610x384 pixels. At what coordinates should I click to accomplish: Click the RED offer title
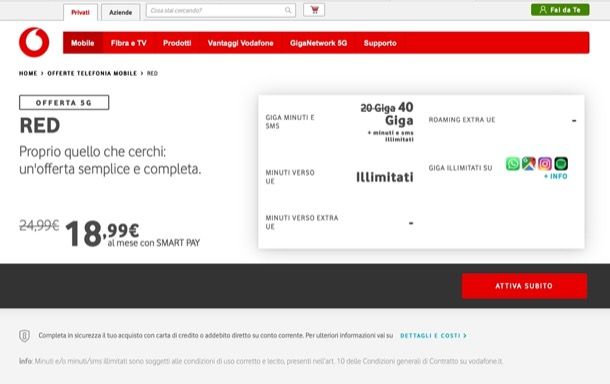point(40,125)
